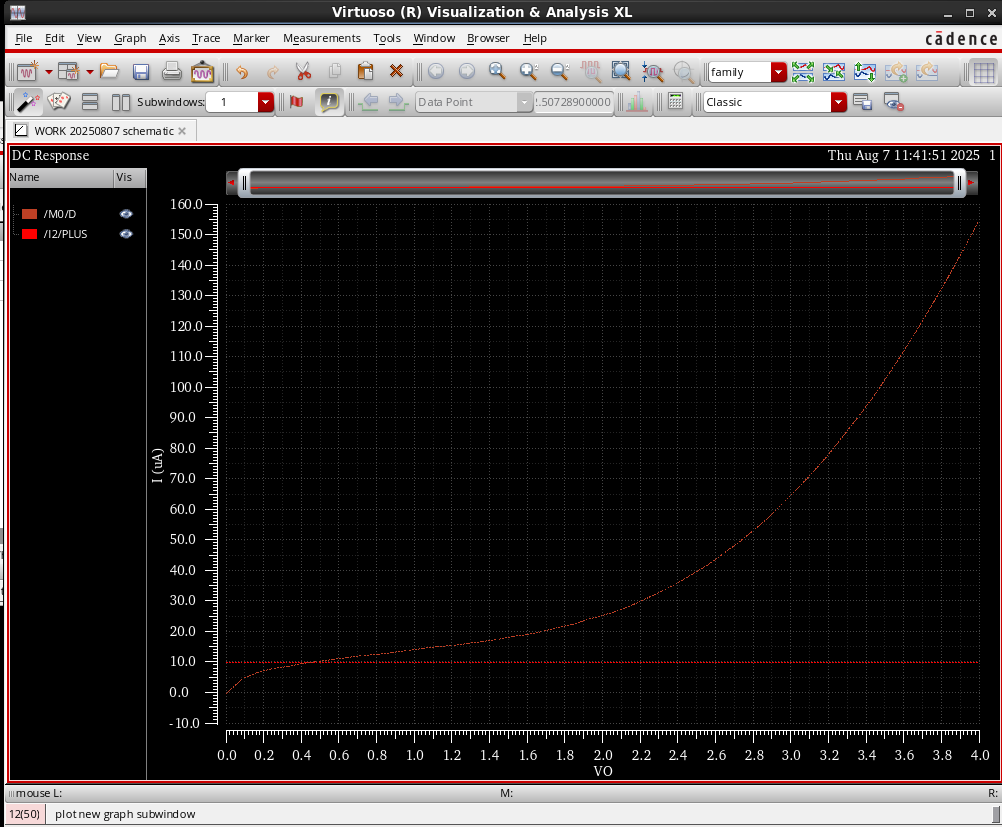Open dropdown arrow next to subwindow icon
This screenshot has width=1002, height=827.
pos(89,72)
